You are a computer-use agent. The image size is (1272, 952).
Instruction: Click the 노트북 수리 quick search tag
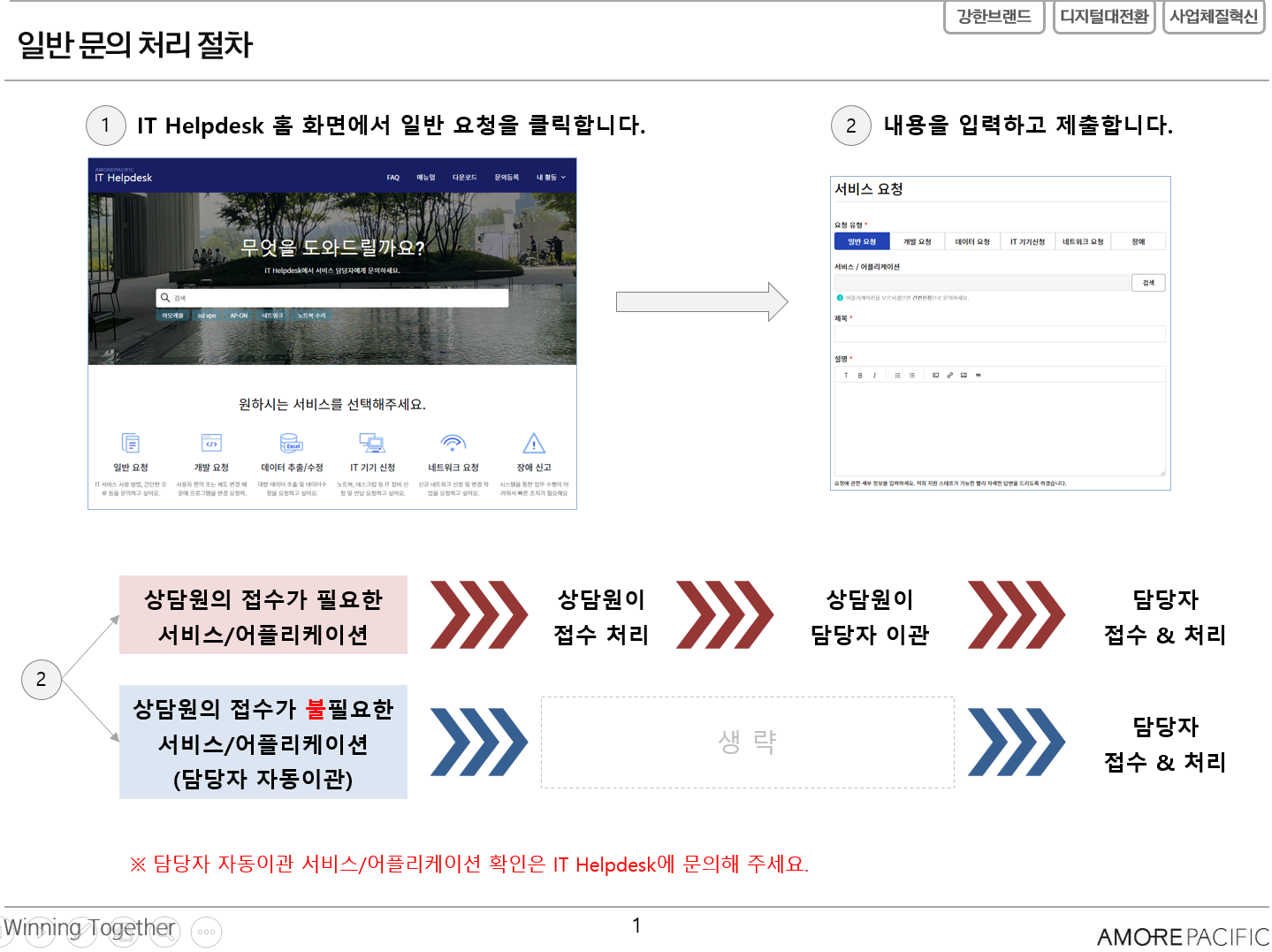point(311,316)
